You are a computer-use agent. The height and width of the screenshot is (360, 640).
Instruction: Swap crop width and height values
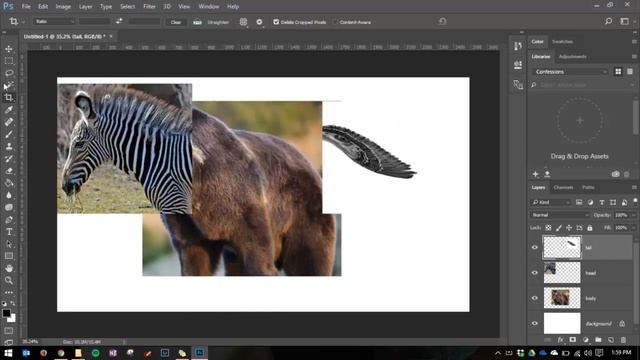pyautogui.click(x=119, y=21)
